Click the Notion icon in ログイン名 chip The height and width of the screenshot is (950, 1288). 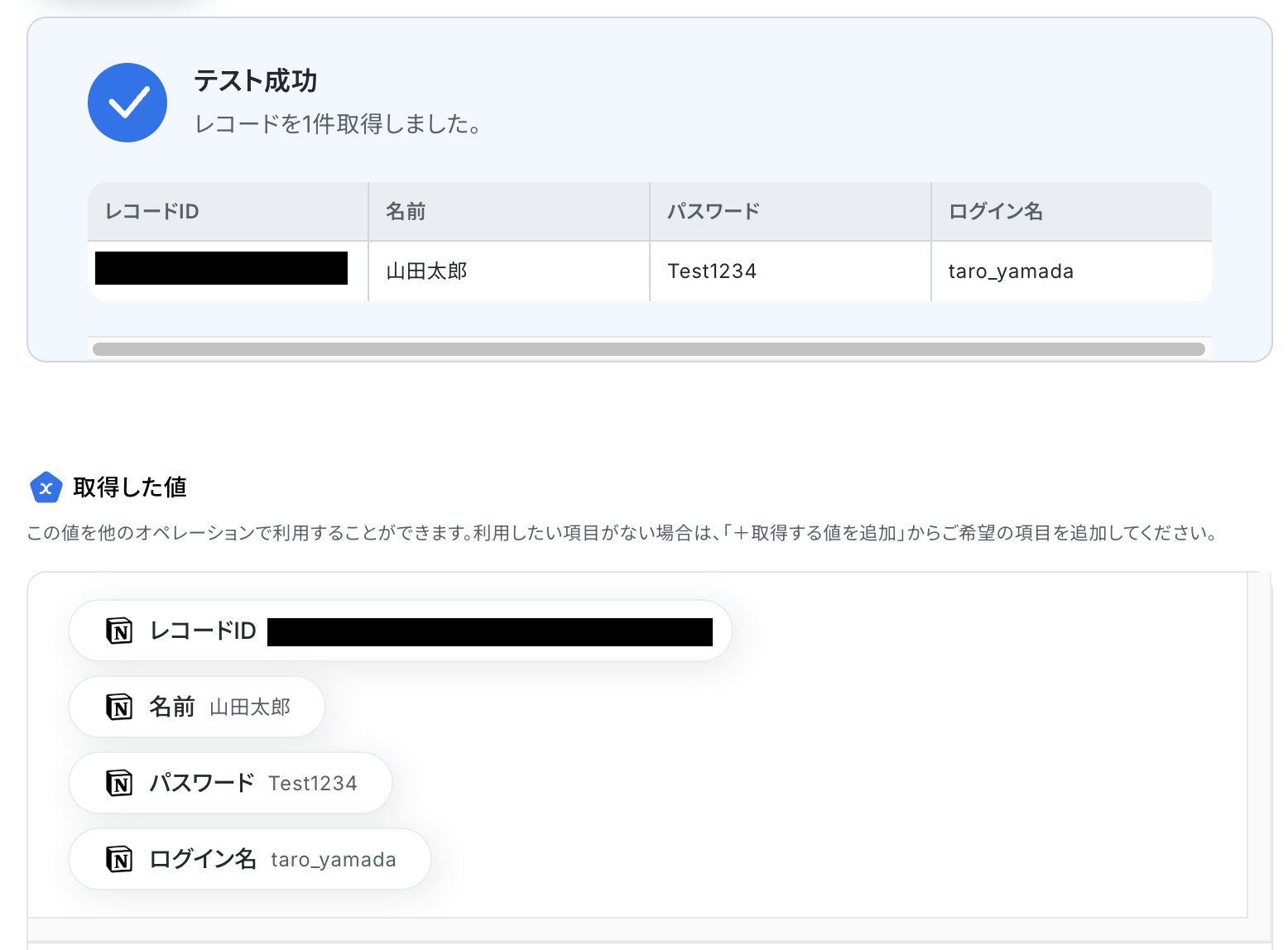119,859
